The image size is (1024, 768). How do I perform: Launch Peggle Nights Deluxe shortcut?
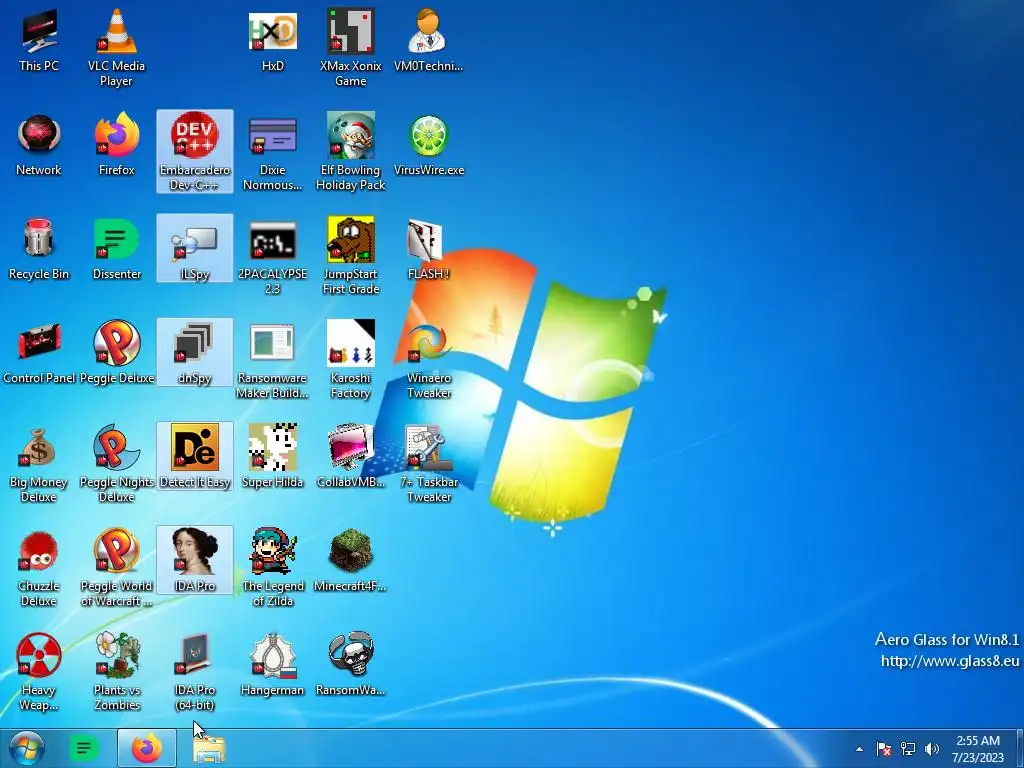point(116,464)
